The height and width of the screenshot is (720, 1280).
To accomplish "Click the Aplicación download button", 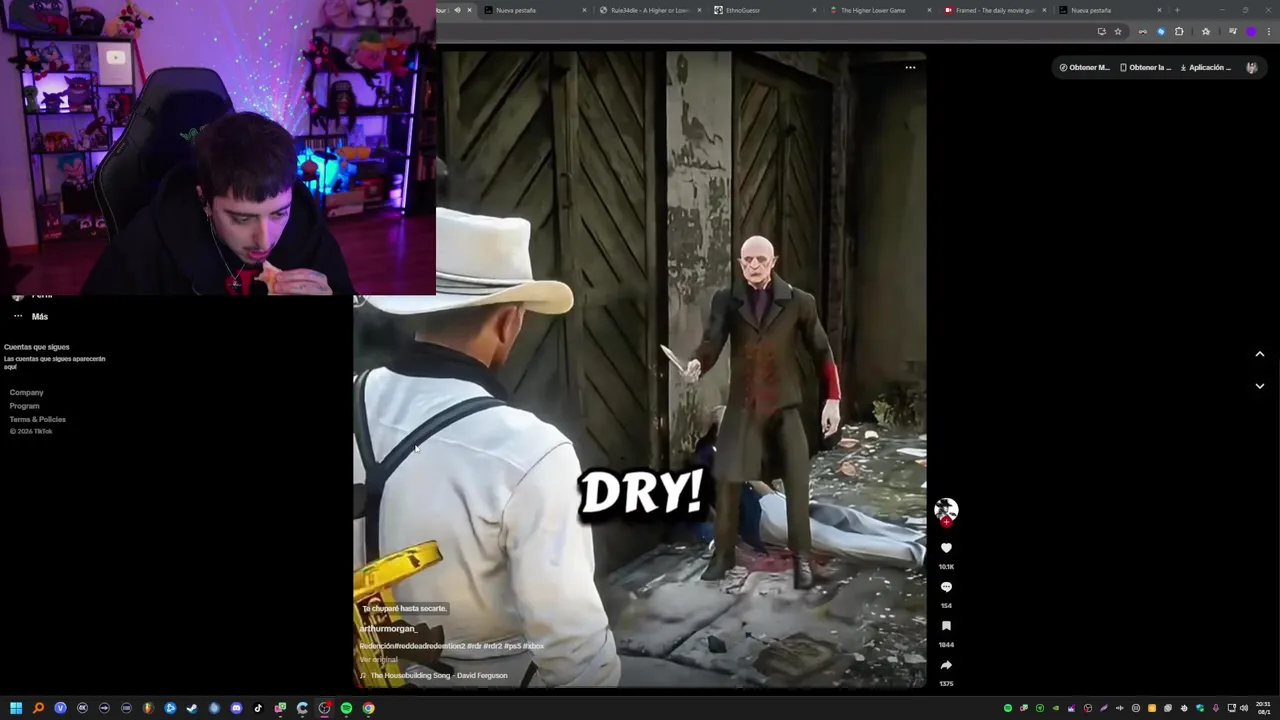I will pyautogui.click(x=1206, y=67).
